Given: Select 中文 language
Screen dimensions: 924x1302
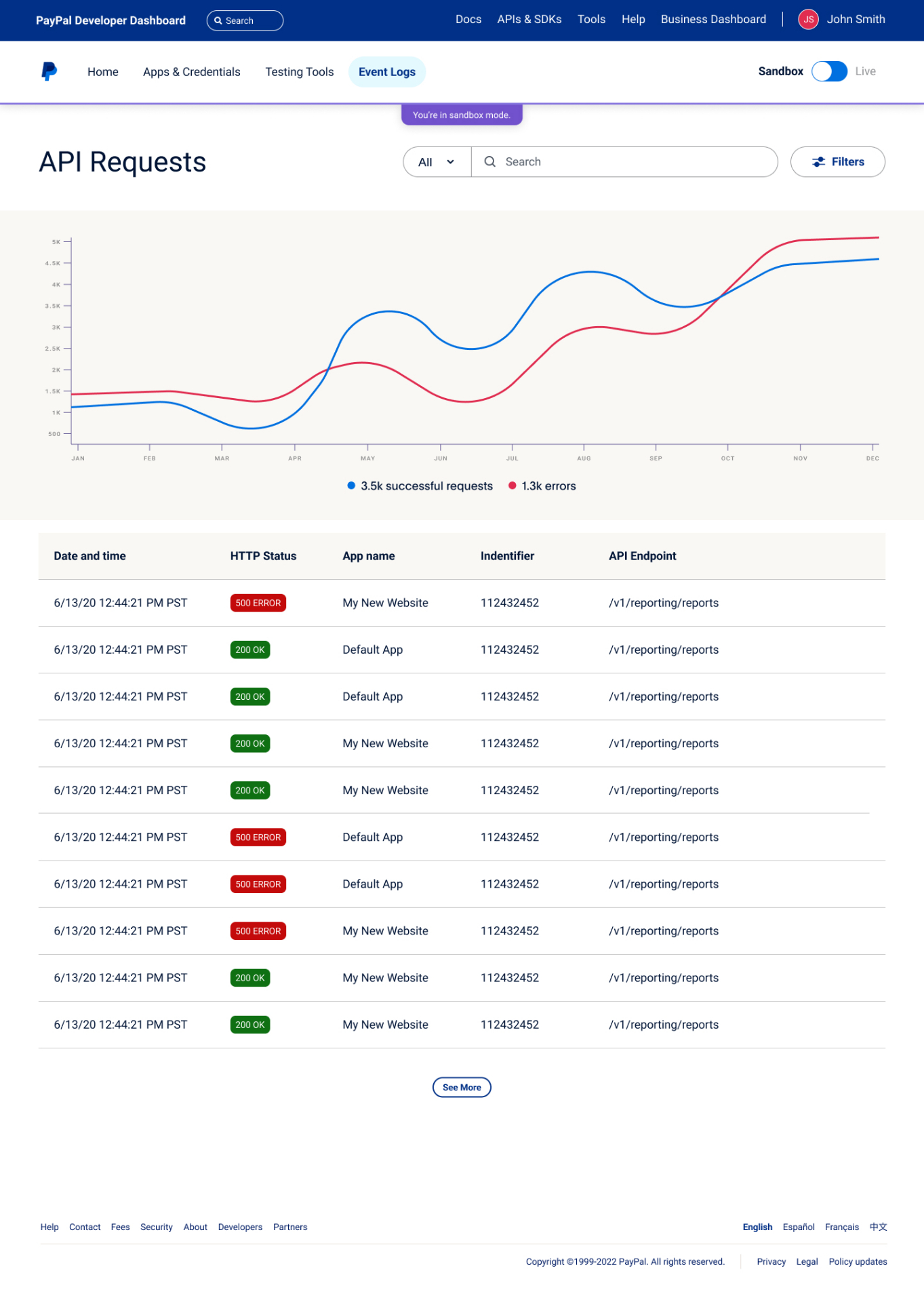Looking at the screenshot, I should pos(879,1227).
